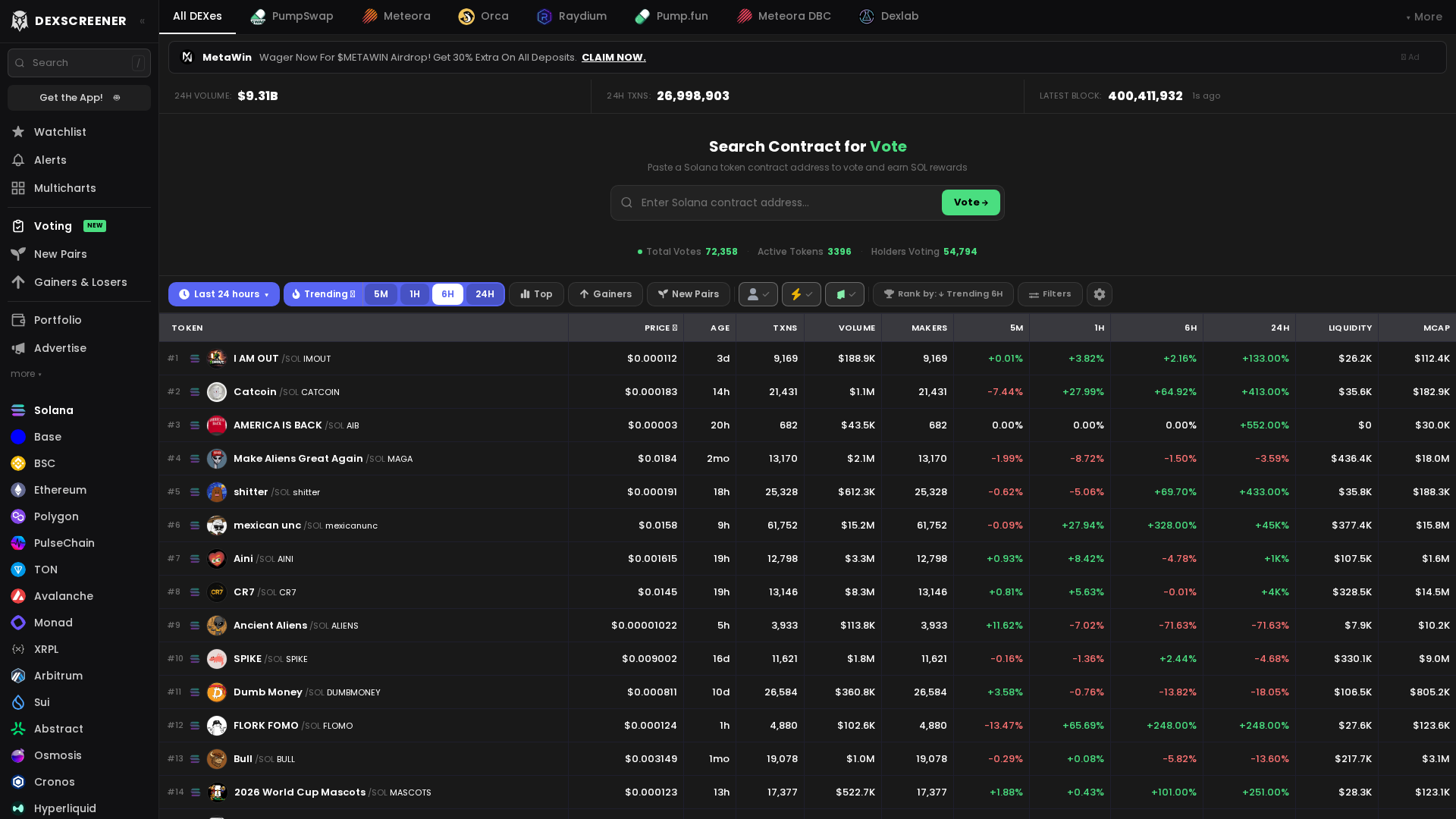Collapse the sidebar with double chevron
The width and height of the screenshot is (1456, 819).
[142, 21]
